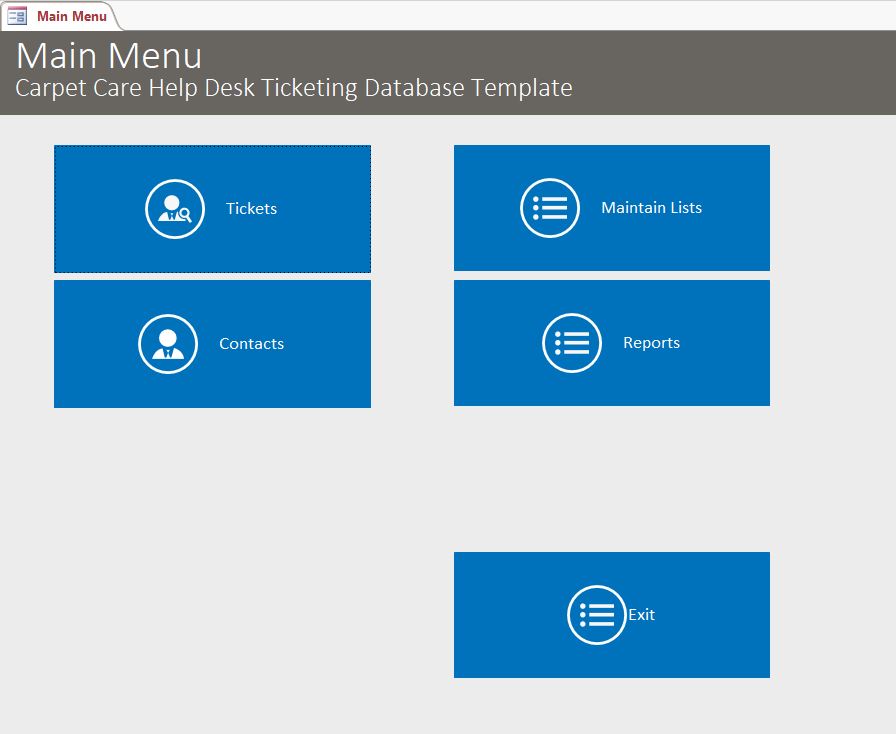Click the Tickets person-search icon
896x734 pixels.
[x=175, y=209]
